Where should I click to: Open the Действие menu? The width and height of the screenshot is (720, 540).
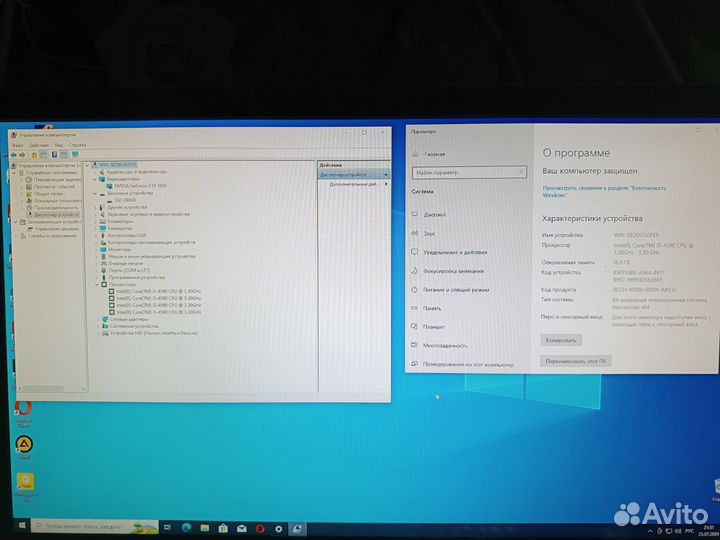coord(39,145)
